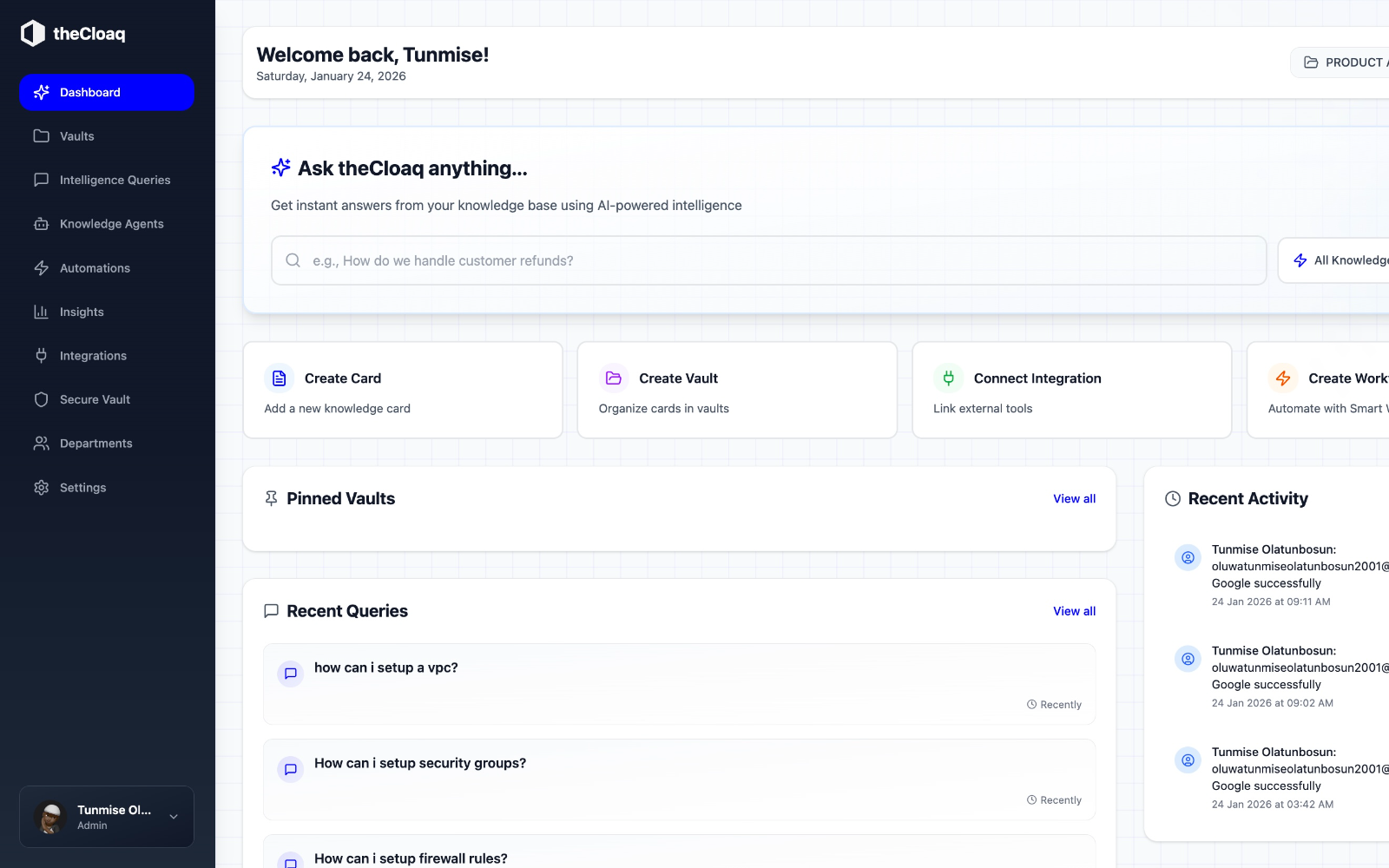Click "Add a new knowledge card" text
This screenshot has height=868, width=1389.
pos(337,409)
